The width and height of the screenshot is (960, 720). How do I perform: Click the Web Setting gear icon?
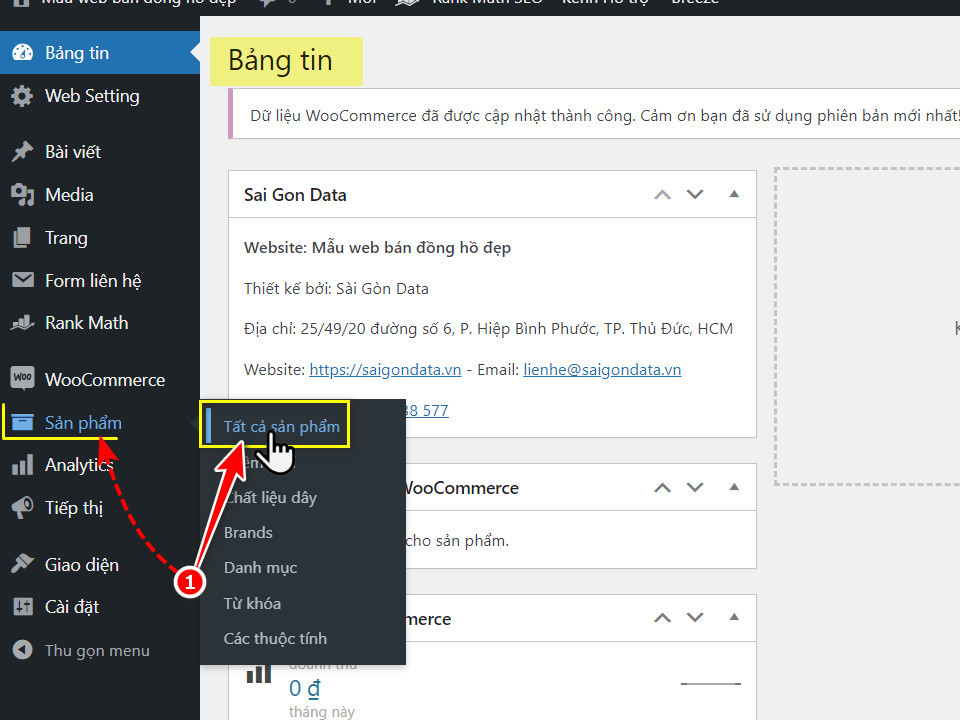tap(23, 96)
